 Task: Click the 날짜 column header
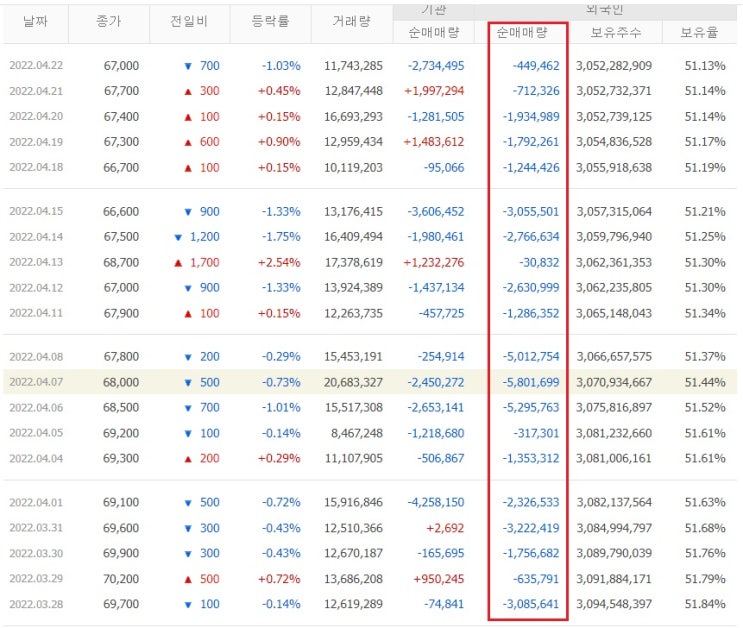point(36,21)
